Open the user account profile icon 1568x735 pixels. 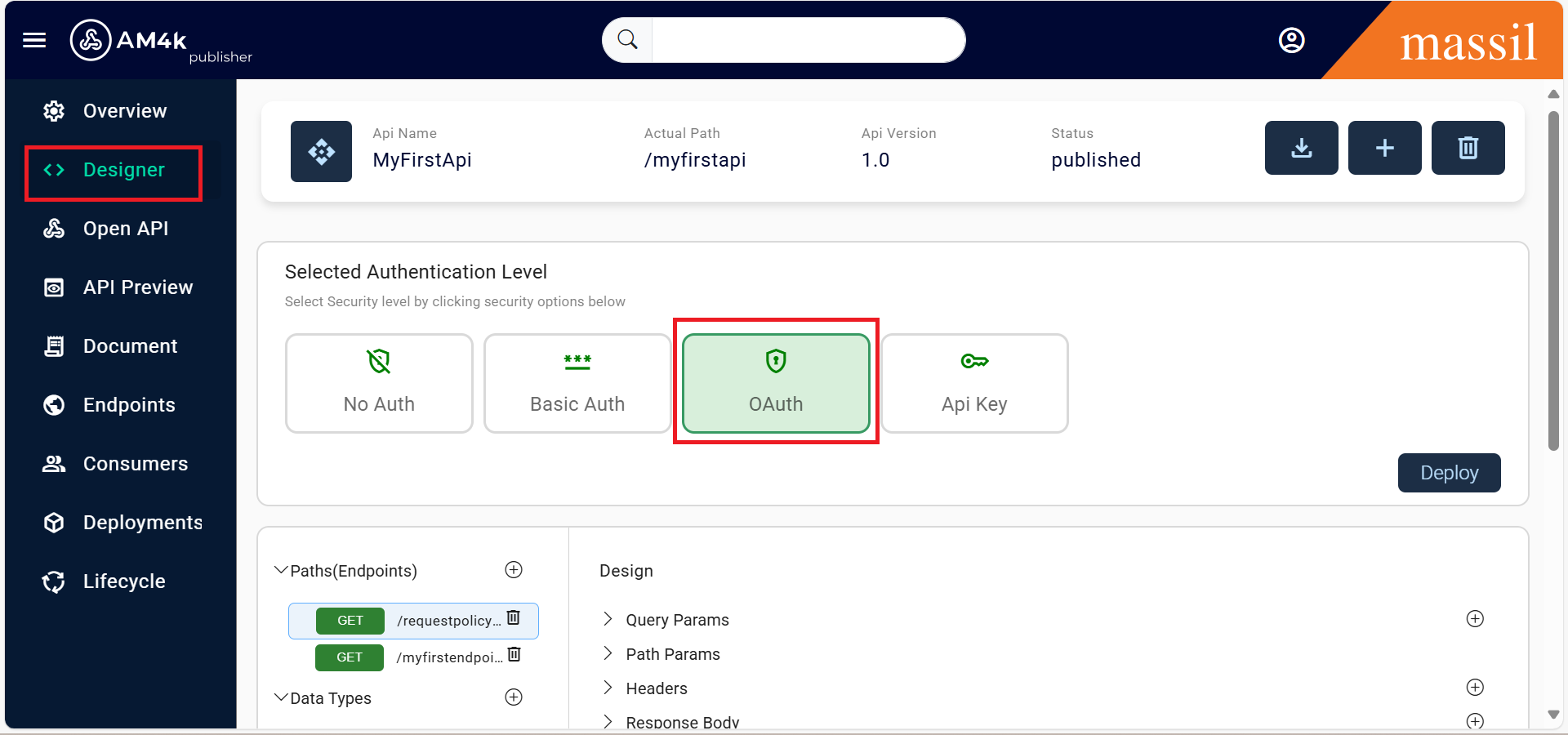pos(1291,40)
